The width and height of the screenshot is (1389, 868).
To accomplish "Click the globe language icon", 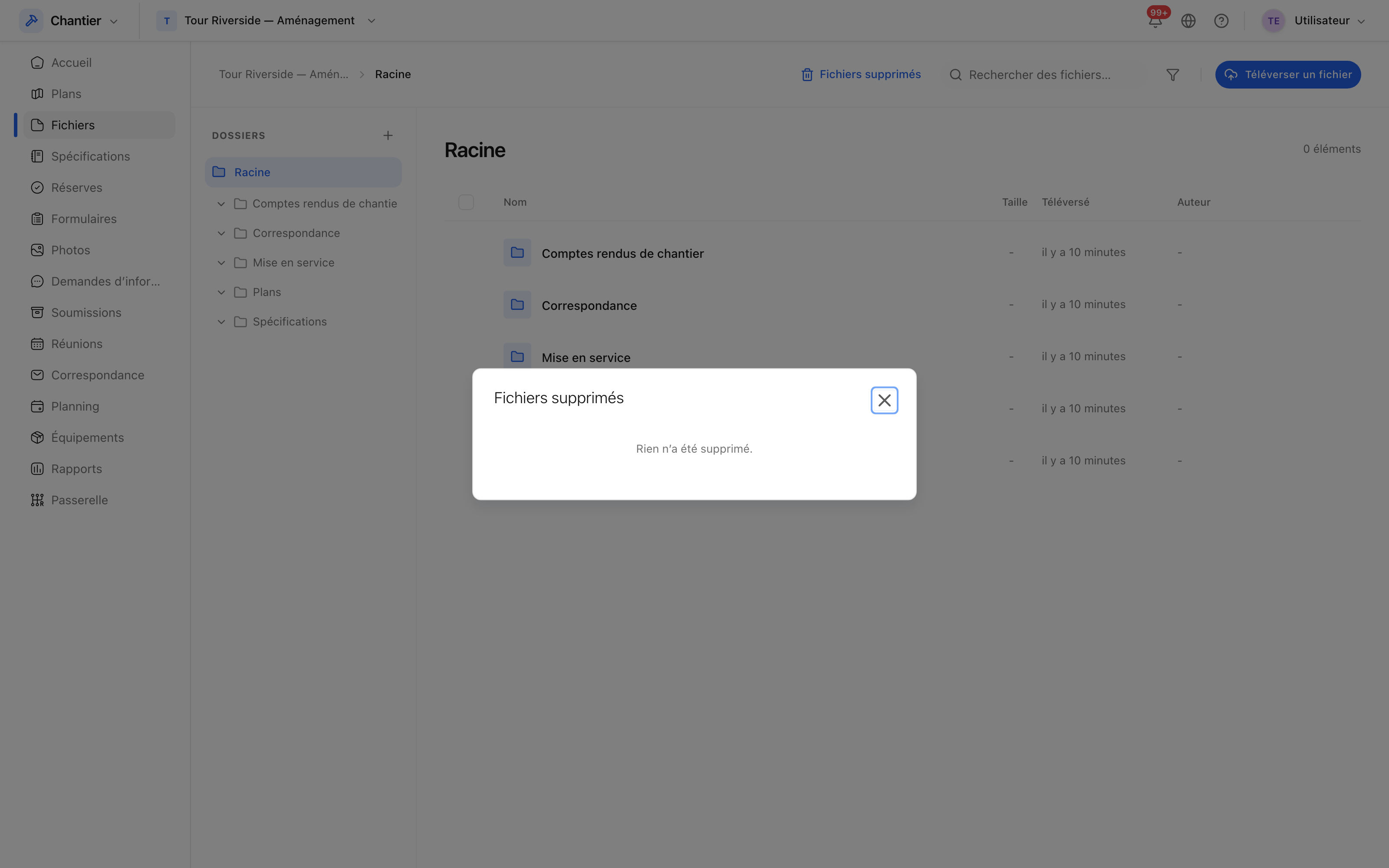I will point(1188,21).
